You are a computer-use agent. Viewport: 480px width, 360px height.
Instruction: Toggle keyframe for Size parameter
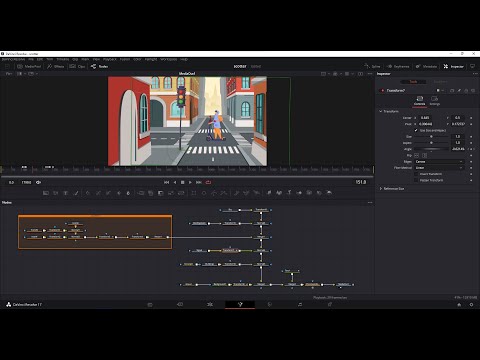(471, 137)
